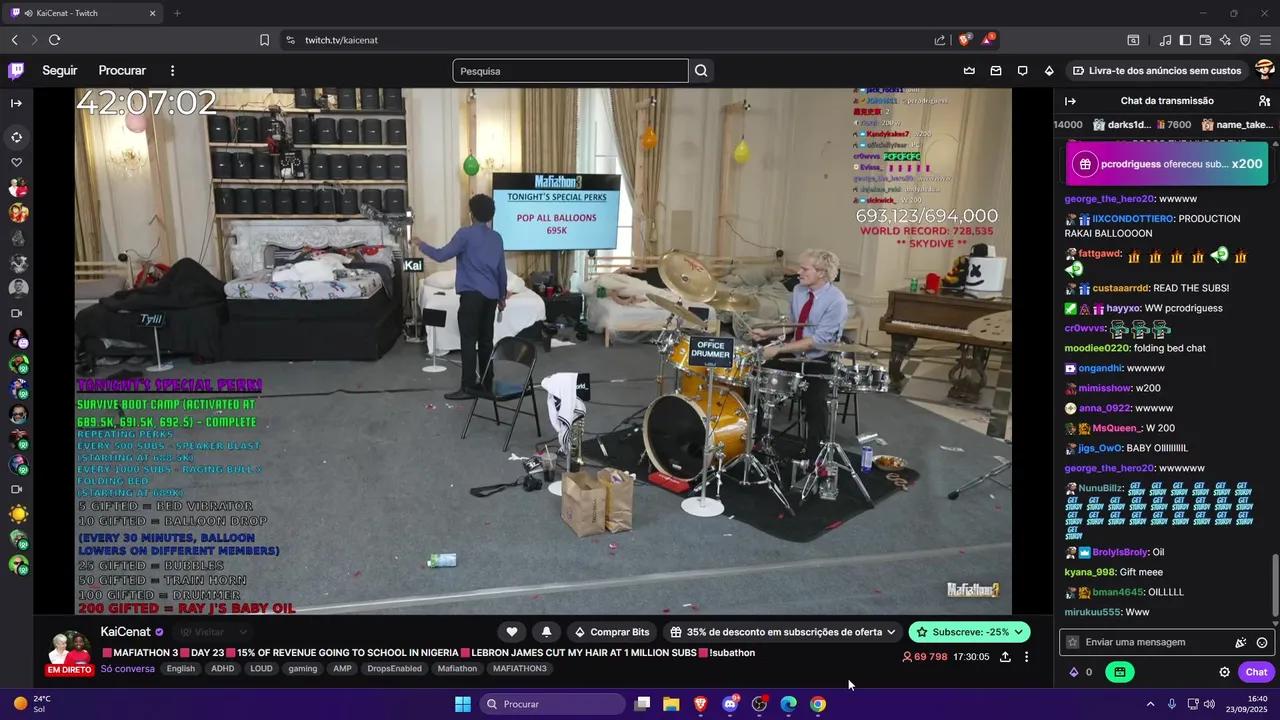Open the Brave hamburger main menu
This screenshot has width=1280, height=720.
coord(1265,40)
